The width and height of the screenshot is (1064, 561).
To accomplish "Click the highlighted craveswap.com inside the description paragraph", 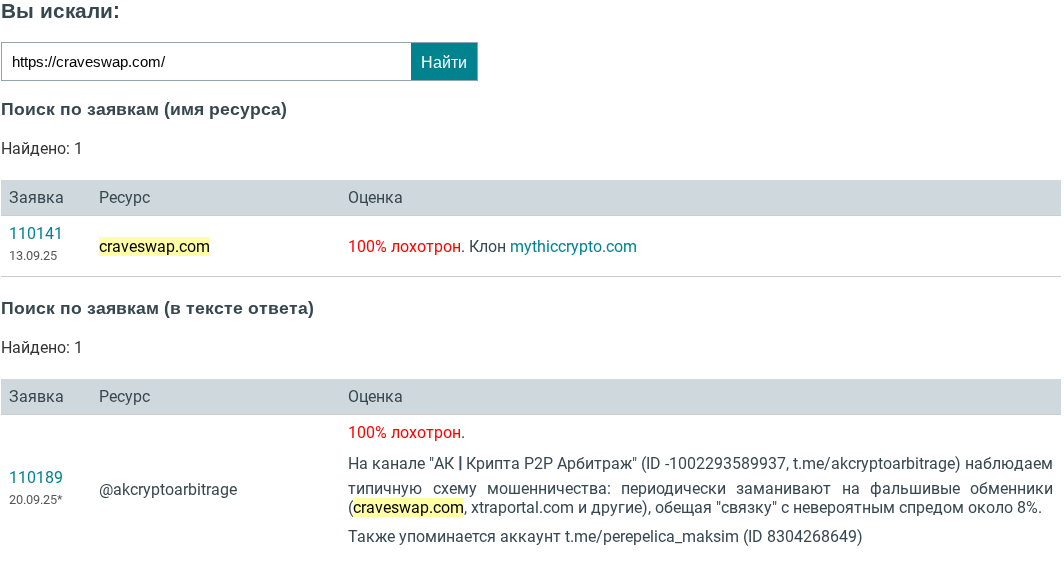I will click(408, 508).
